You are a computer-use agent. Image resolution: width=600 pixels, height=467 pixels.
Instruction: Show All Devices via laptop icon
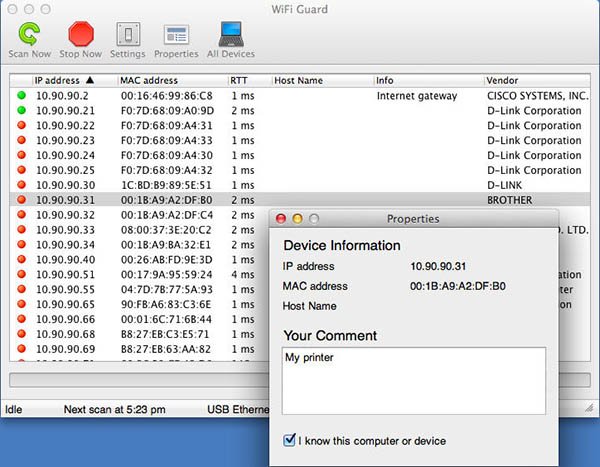[230, 36]
